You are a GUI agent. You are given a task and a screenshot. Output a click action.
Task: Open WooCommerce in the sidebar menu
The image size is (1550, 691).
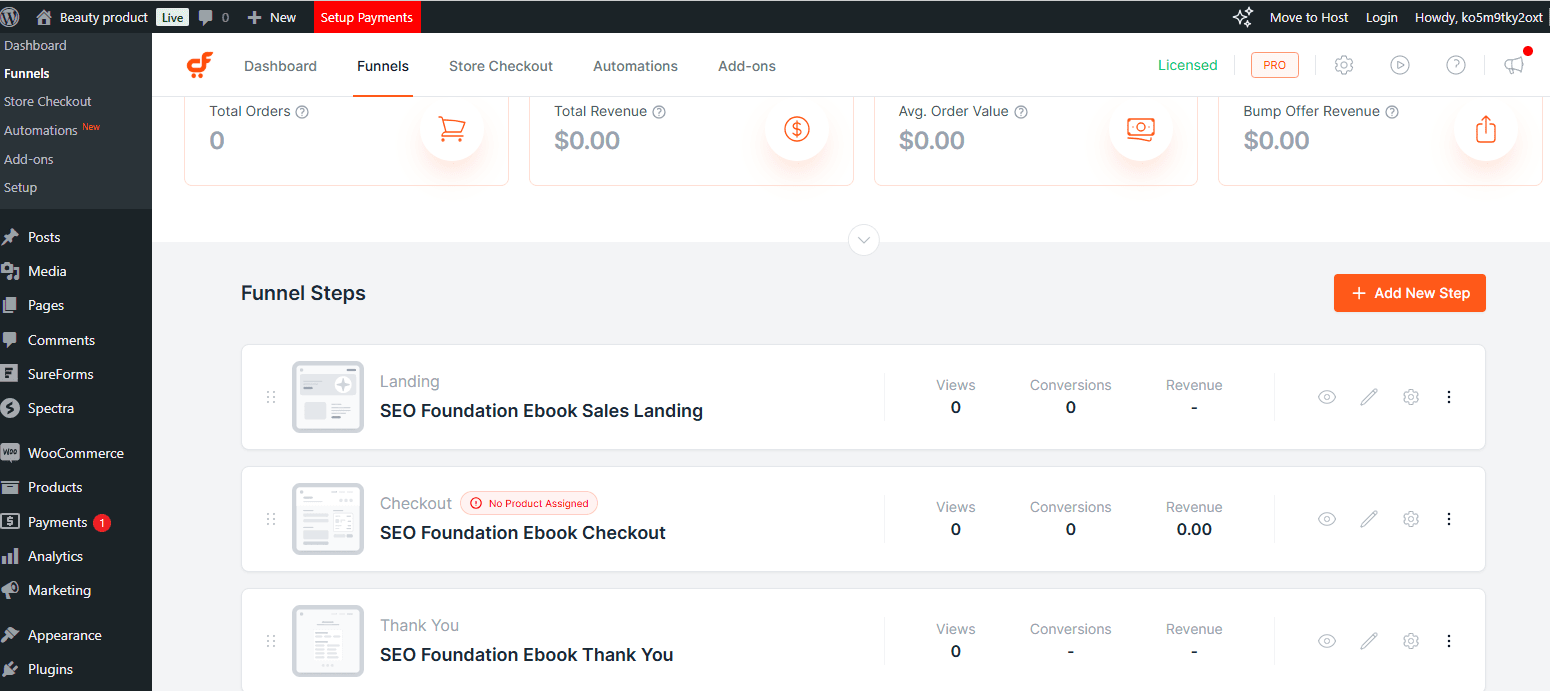click(x=75, y=453)
